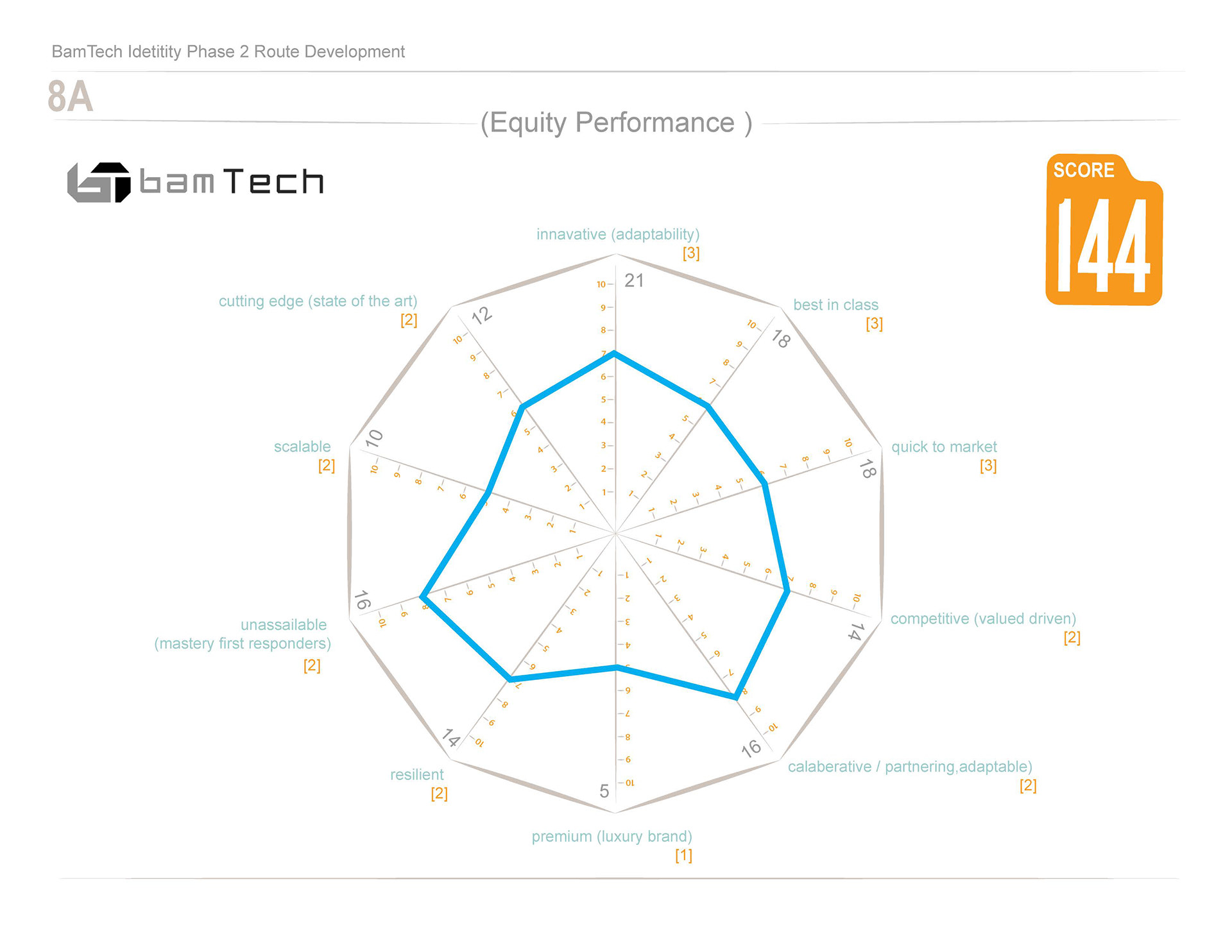Click the calaberative / partnering label

click(909, 767)
